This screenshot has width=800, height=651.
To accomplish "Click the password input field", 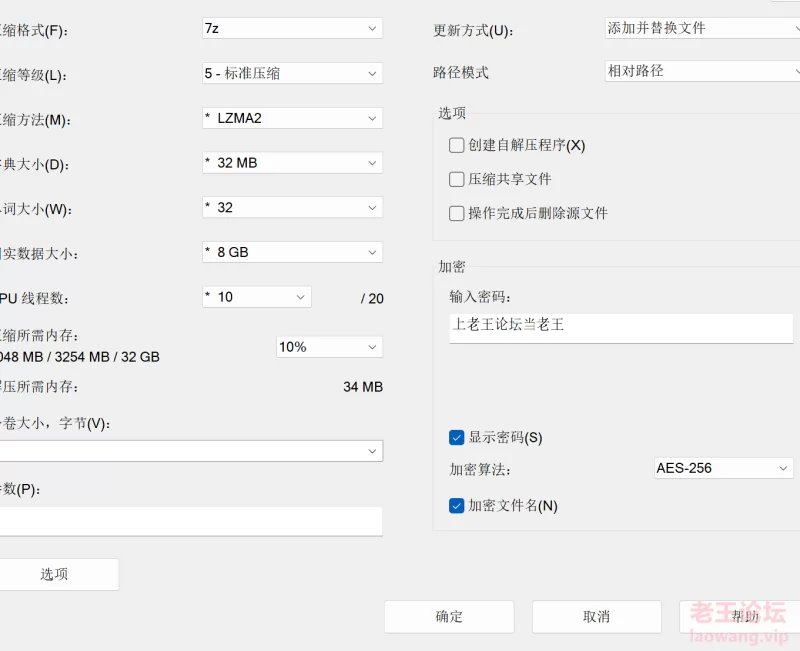I will pyautogui.click(x=621, y=328).
